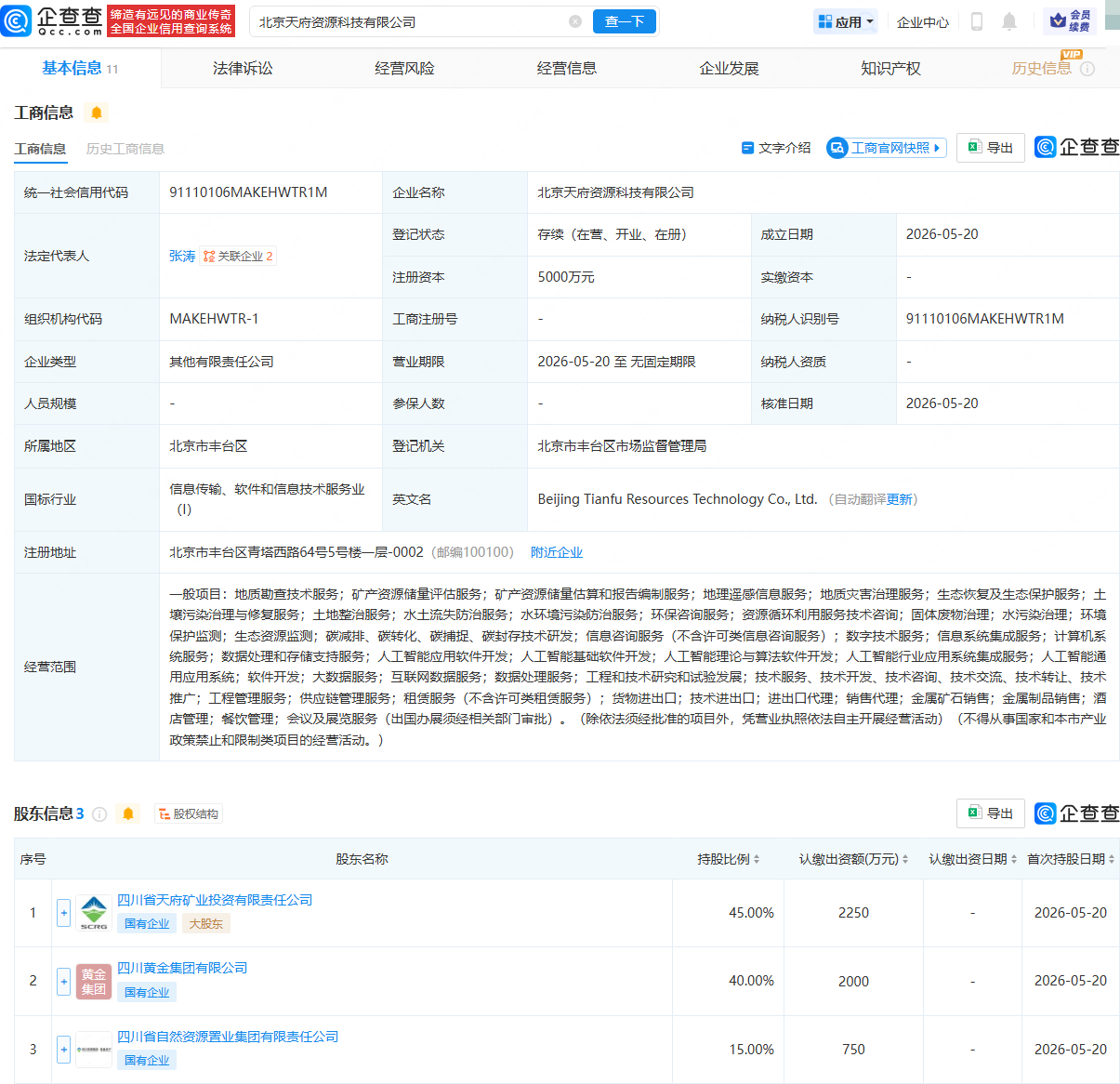Click the orange bell beside 股东信息 heading
This screenshot has width=1120, height=1084.
point(128,814)
